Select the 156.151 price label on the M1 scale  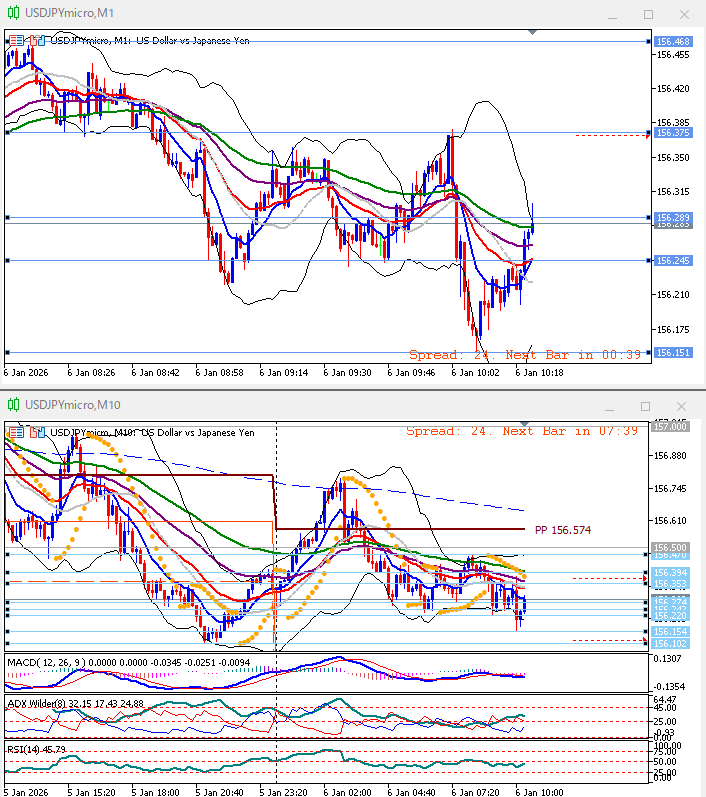pos(674,352)
